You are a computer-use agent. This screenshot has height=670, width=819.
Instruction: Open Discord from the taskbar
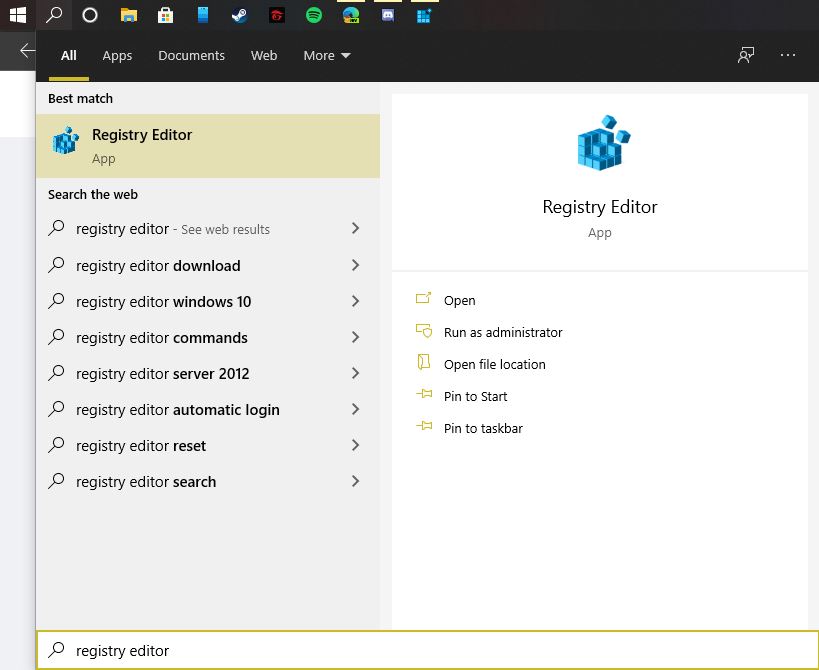coord(388,15)
